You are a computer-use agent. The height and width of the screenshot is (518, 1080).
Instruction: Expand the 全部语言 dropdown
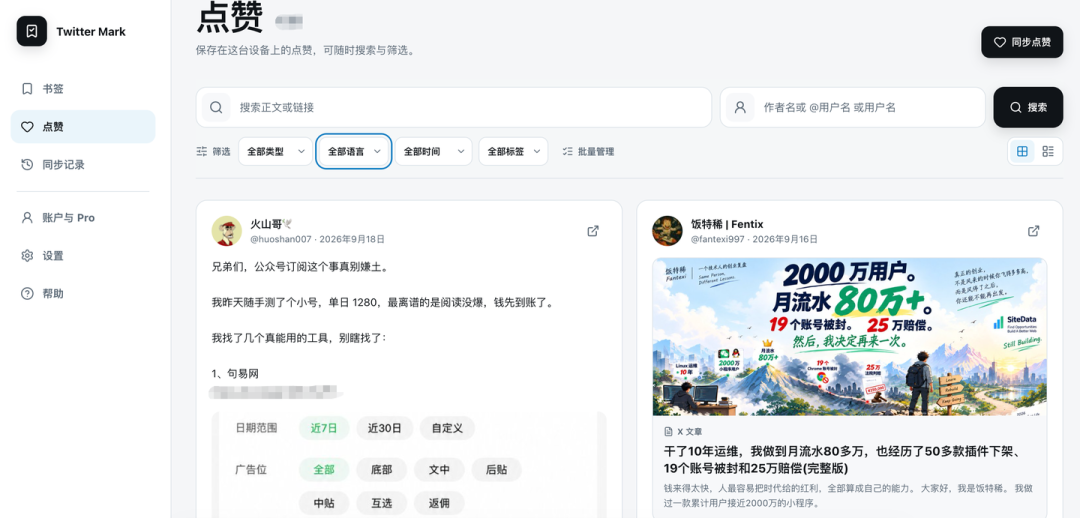pos(354,152)
